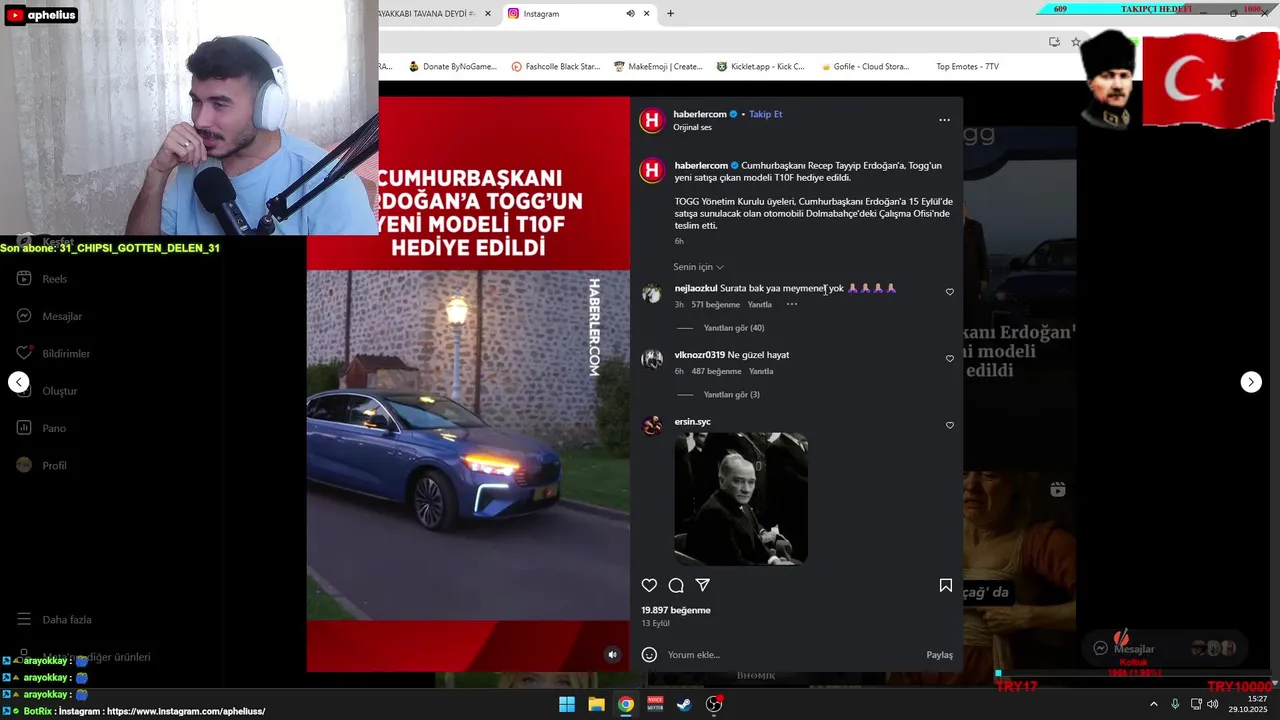Follow haberlercom with Takip Et
The height and width of the screenshot is (720, 1280).
(x=766, y=114)
